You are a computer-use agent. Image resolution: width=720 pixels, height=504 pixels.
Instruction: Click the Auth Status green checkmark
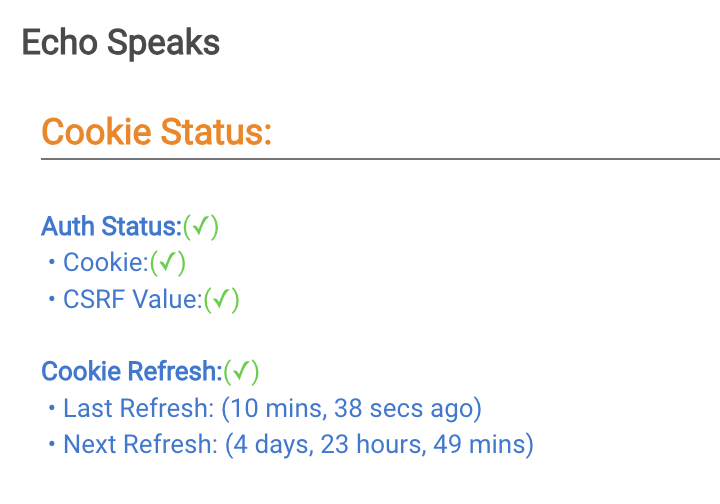click(x=201, y=227)
